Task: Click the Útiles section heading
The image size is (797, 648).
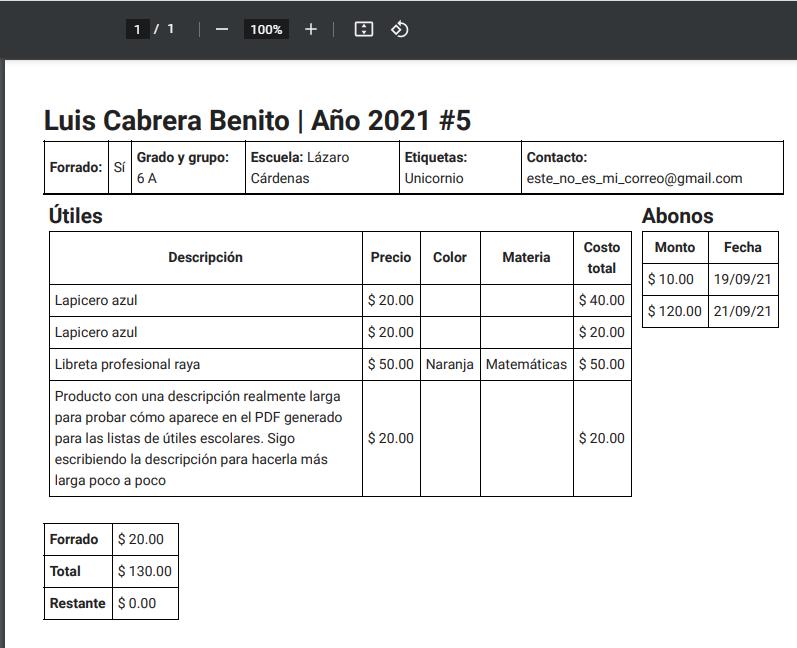Action: [76, 216]
